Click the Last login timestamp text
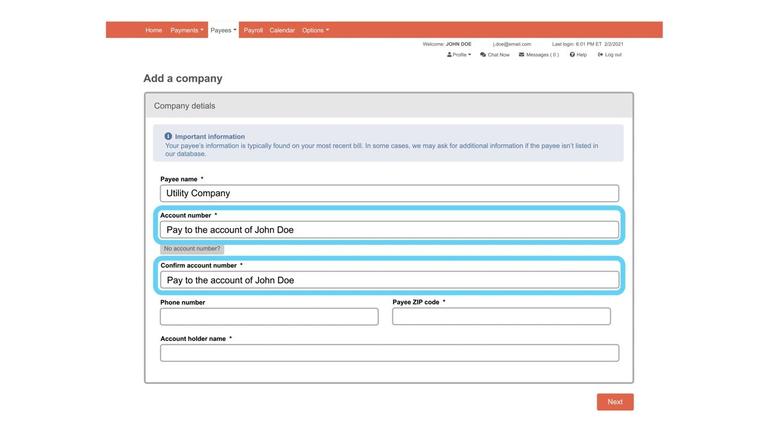Screen dimensions: 768x432 coord(588,44)
